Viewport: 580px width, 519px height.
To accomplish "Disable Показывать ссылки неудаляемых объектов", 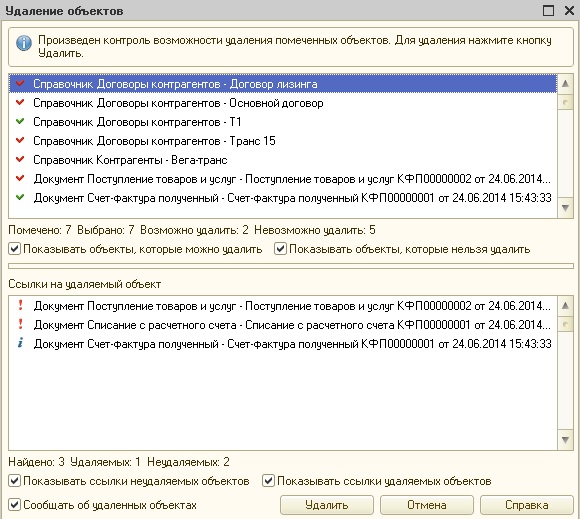I will (x=14, y=481).
